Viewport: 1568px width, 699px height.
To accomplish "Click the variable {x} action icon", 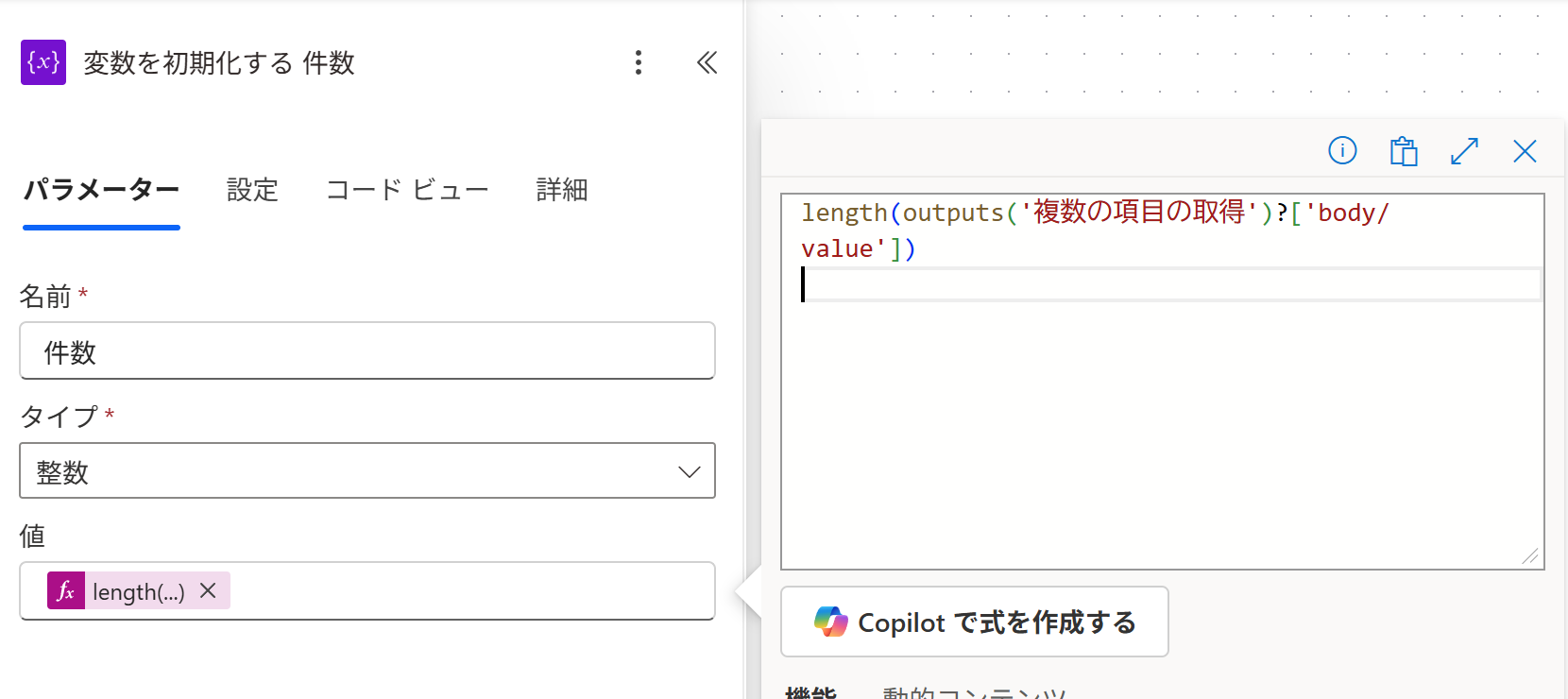I will point(43,62).
